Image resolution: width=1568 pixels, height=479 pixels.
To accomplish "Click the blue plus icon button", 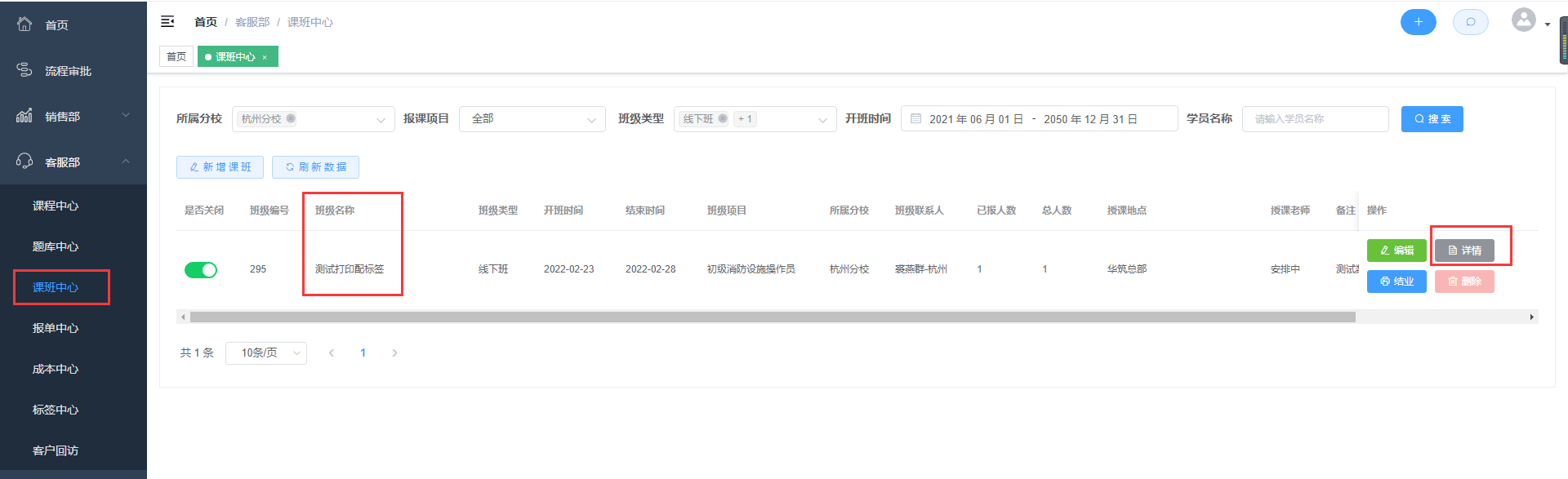I will coord(1418,22).
